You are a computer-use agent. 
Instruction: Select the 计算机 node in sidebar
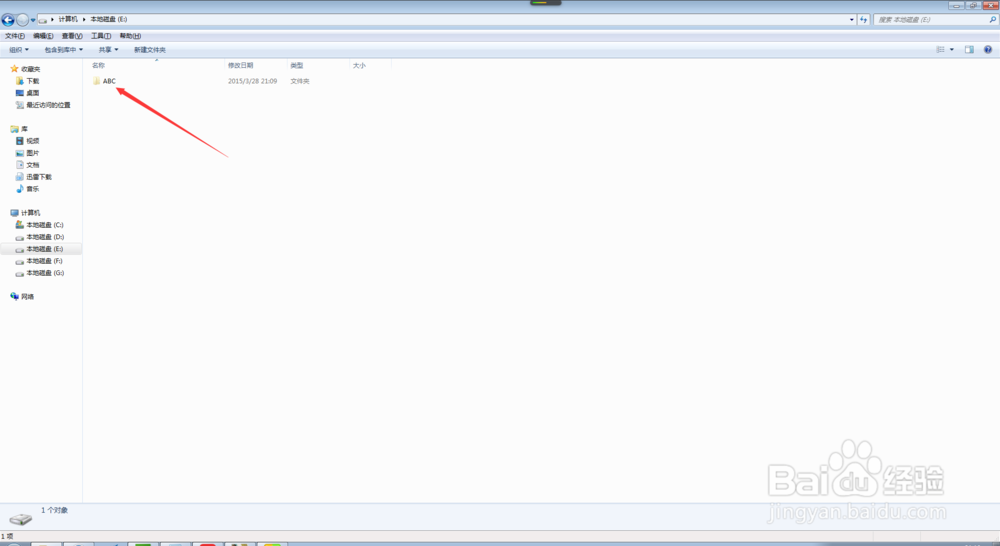pos(25,213)
